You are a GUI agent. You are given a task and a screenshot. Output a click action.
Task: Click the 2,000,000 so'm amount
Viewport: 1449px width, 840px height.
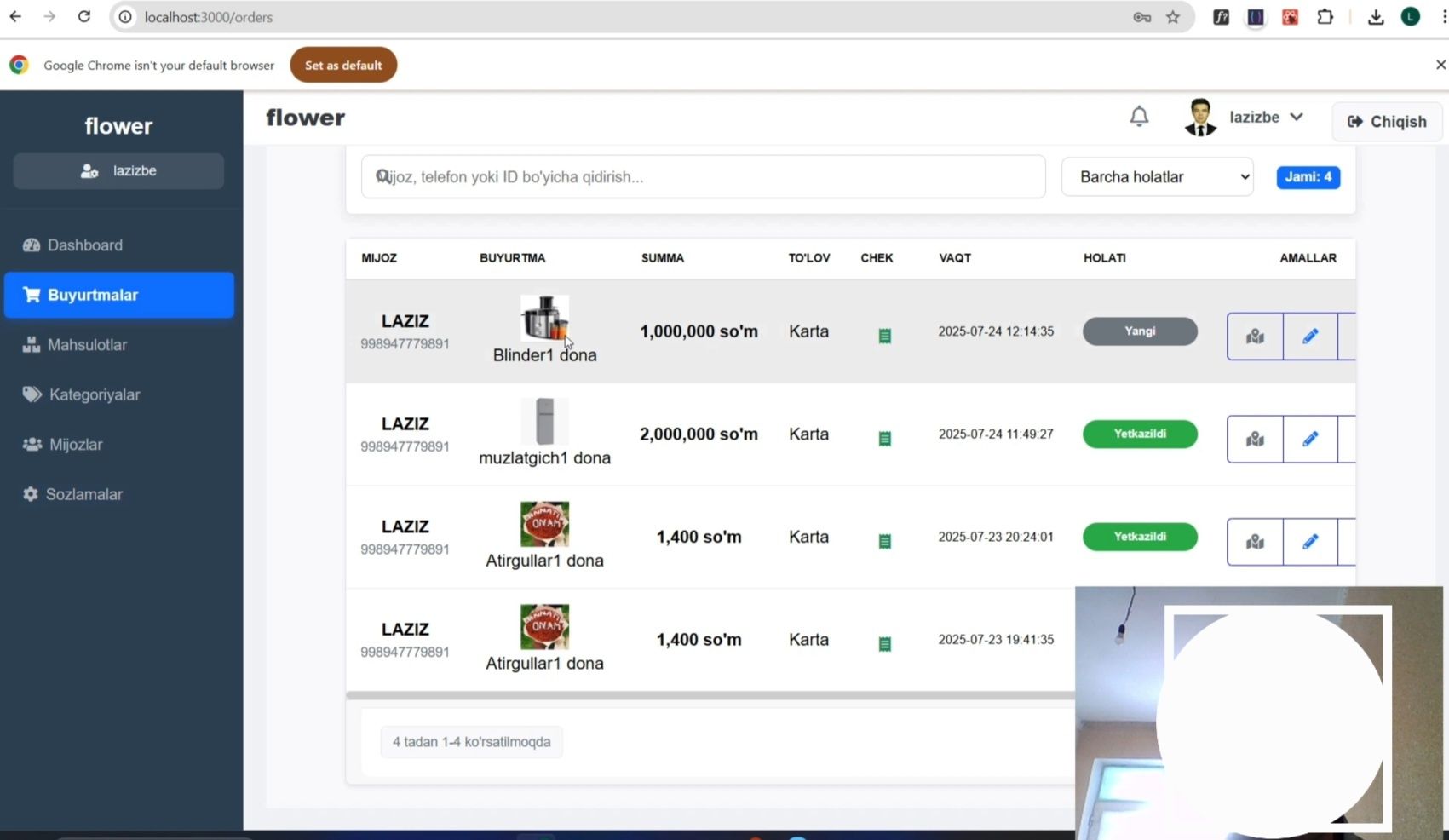[x=699, y=434]
